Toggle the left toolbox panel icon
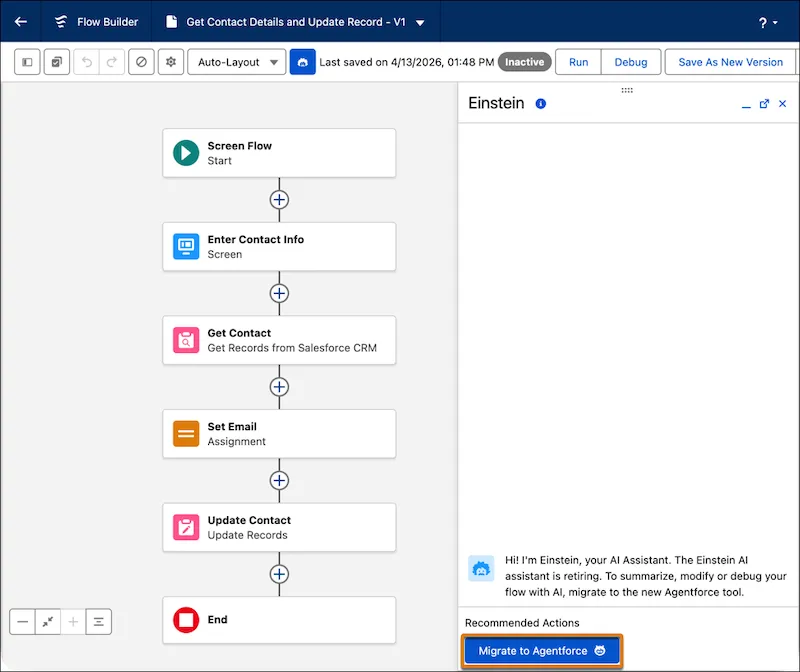 pyautogui.click(x=27, y=62)
